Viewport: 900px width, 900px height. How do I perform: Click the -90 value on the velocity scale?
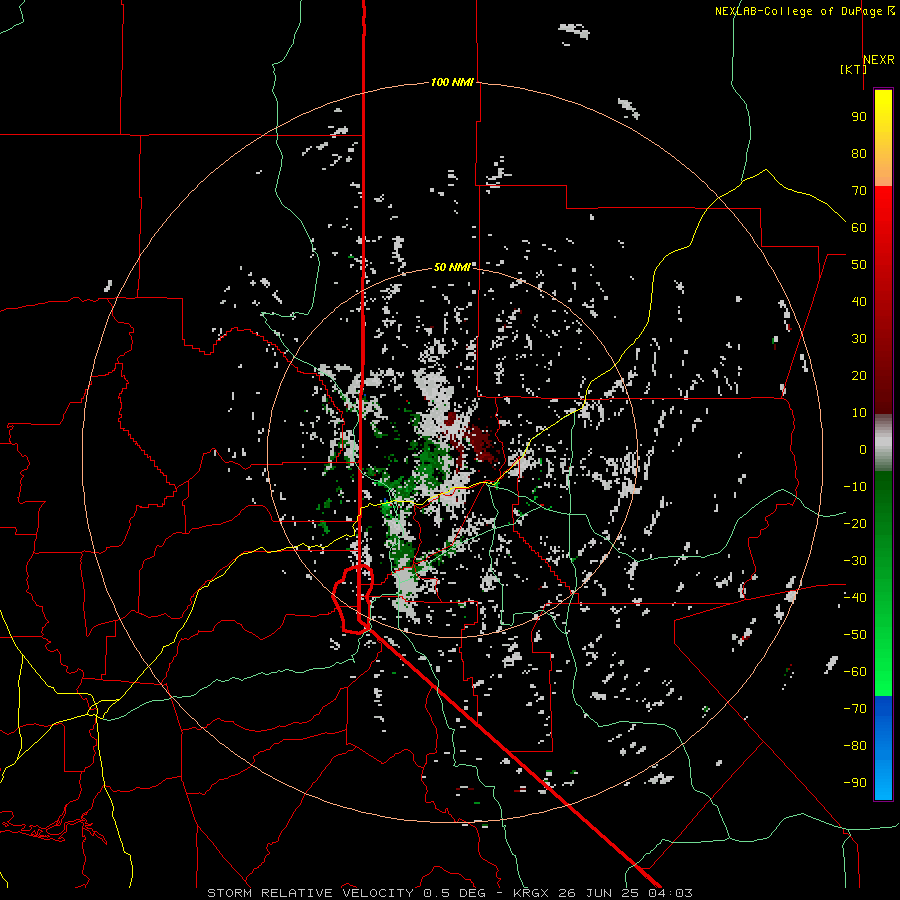(855, 783)
